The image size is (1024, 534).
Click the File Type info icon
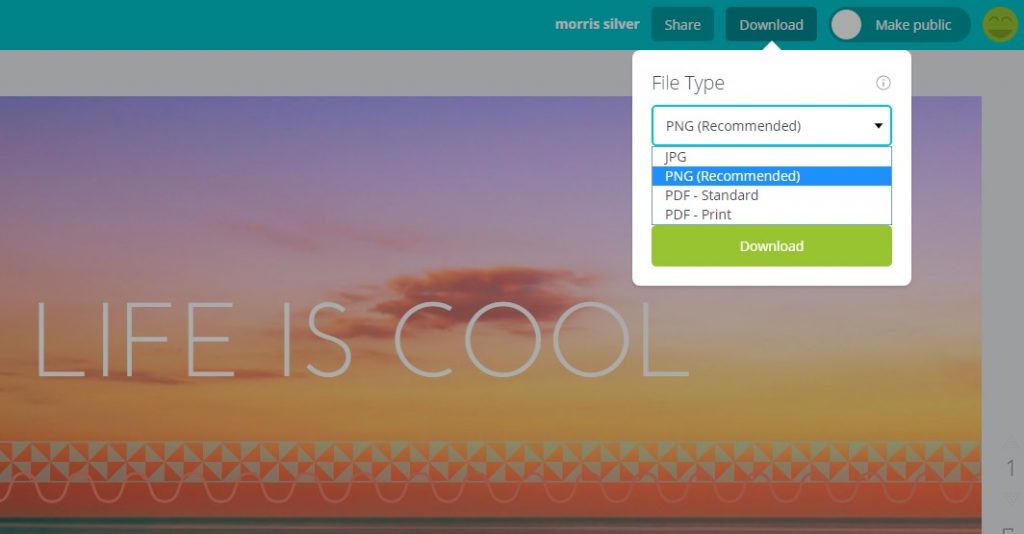click(883, 83)
